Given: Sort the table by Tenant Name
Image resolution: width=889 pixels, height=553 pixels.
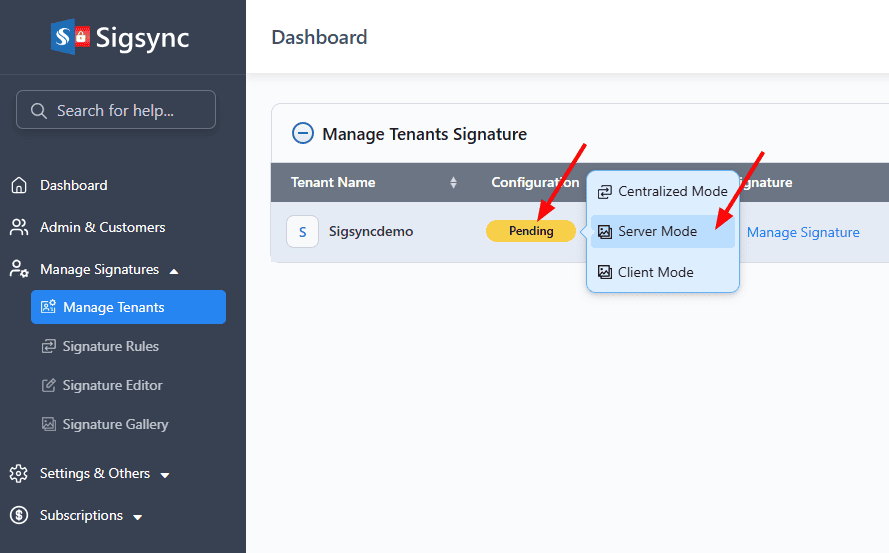Looking at the screenshot, I should (x=453, y=182).
